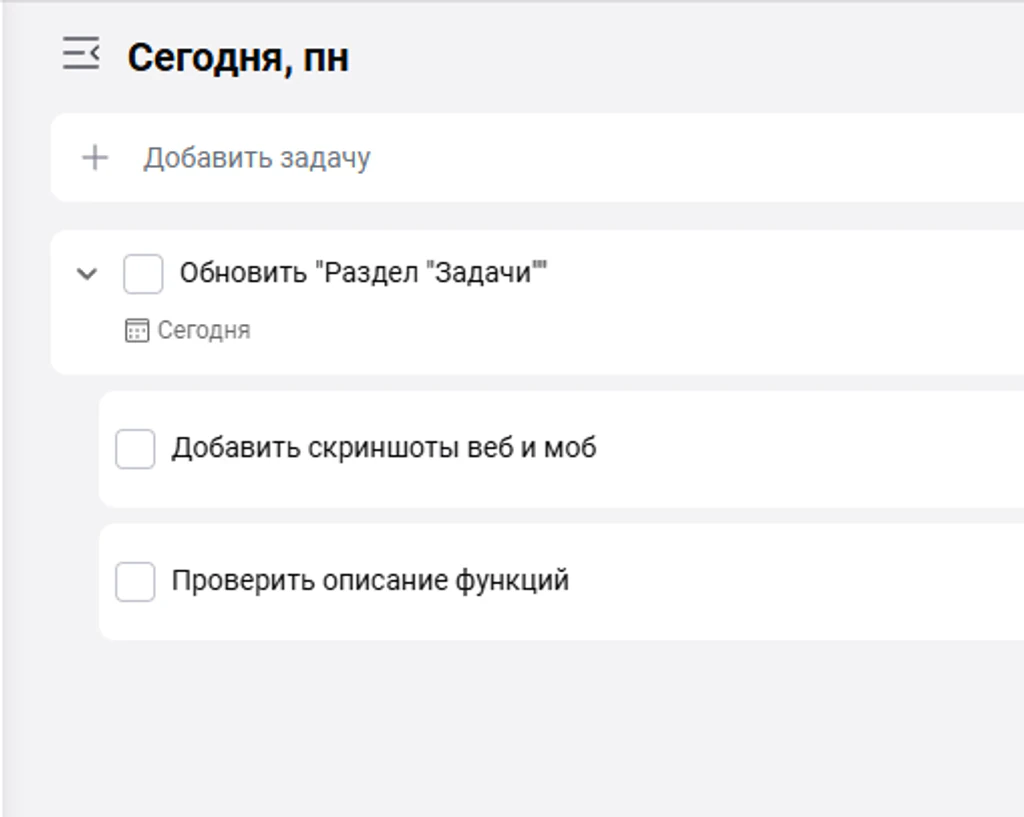Mark Проверить описание функций as done
Viewport: 1024px width, 817px height.
tap(135, 582)
